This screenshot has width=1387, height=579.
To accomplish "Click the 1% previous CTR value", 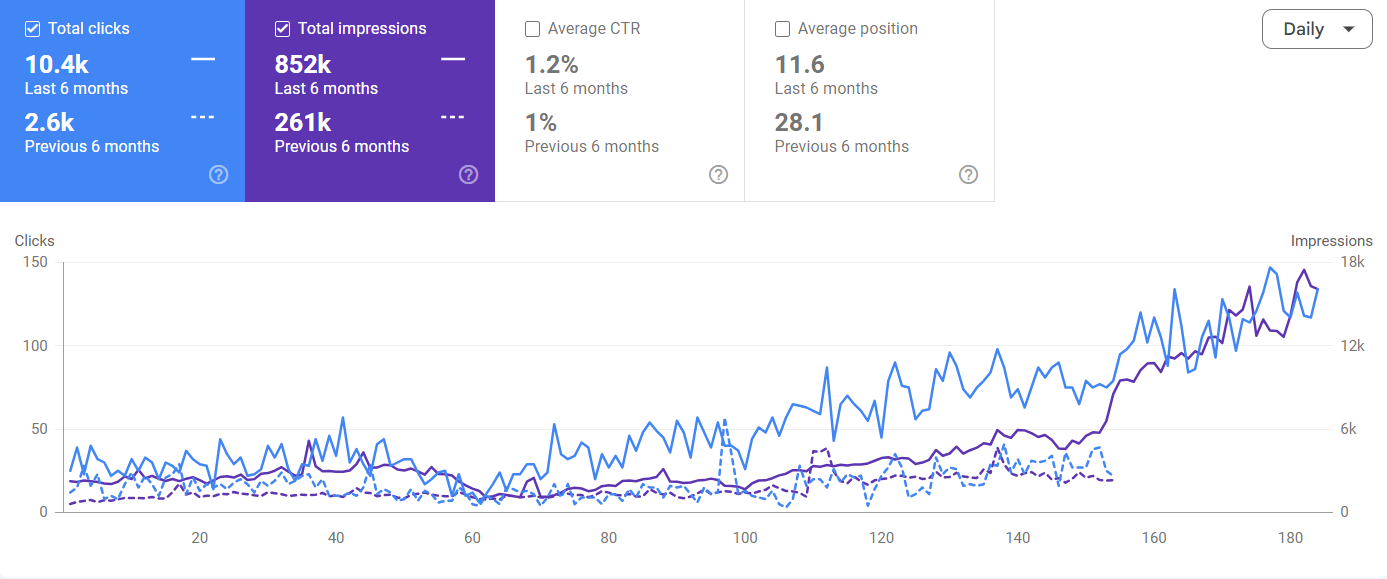I will [541, 122].
